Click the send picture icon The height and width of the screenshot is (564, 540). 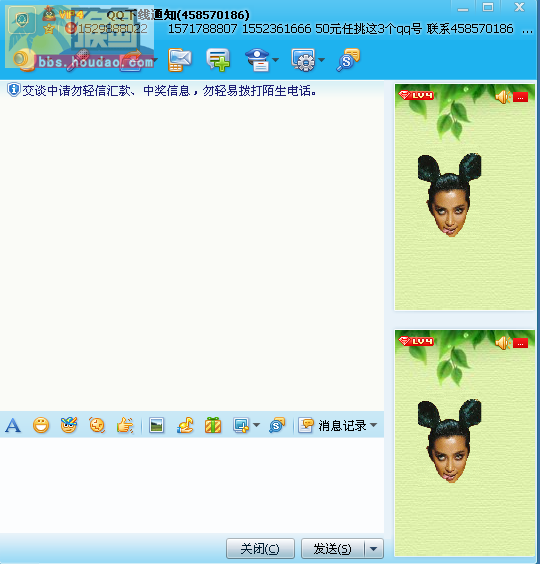[156, 425]
